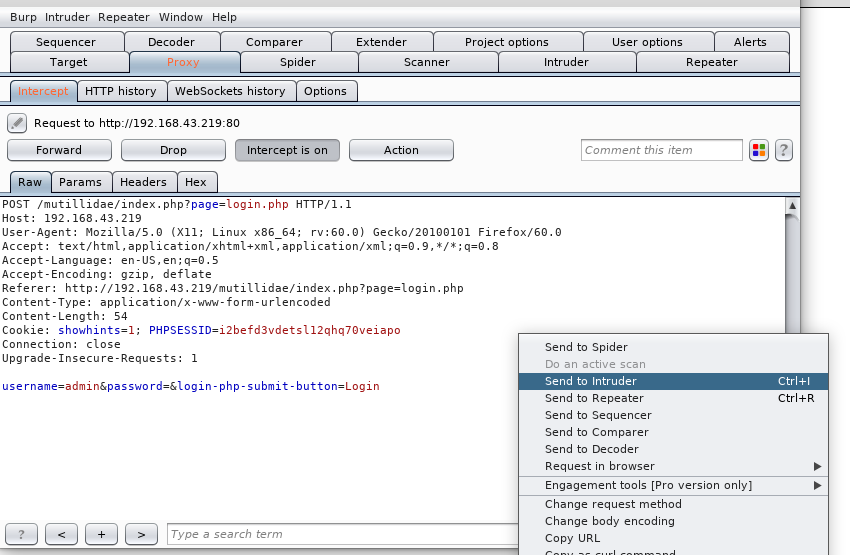Click the username=admin parameter text
The image size is (850, 555).
(x=51, y=386)
